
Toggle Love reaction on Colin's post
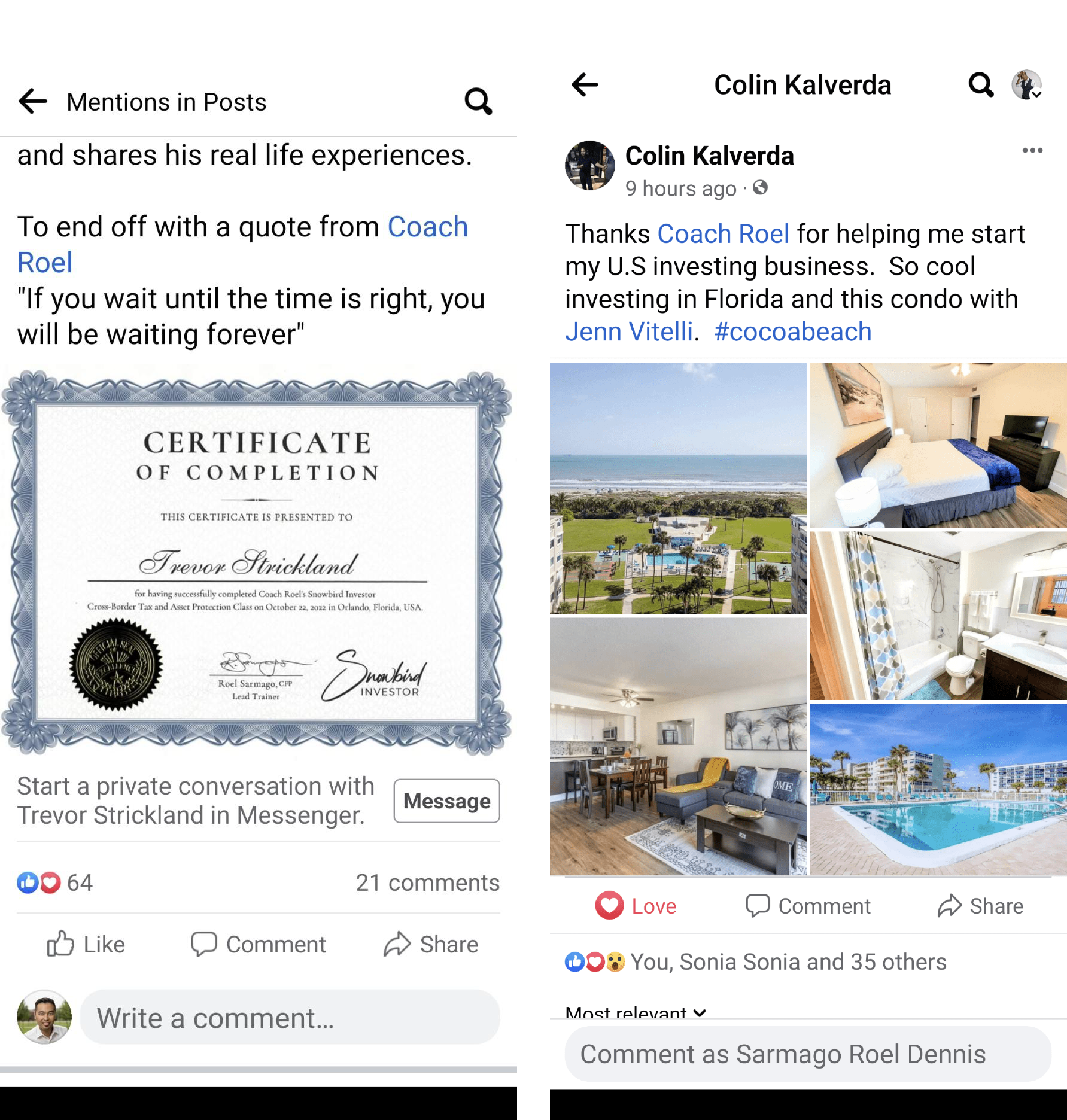click(x=635, y=906)
